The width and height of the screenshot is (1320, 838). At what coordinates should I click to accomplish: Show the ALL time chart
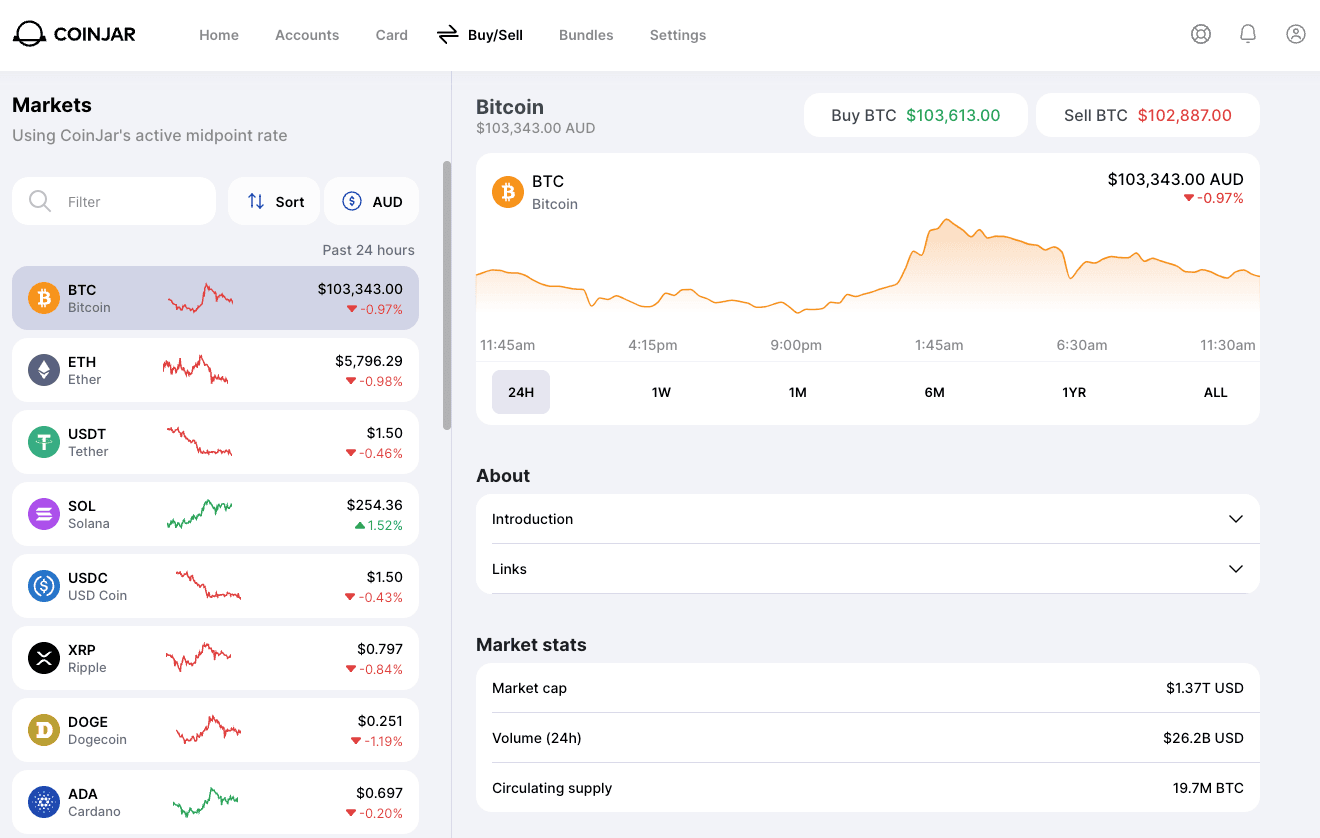(1215, 392)
